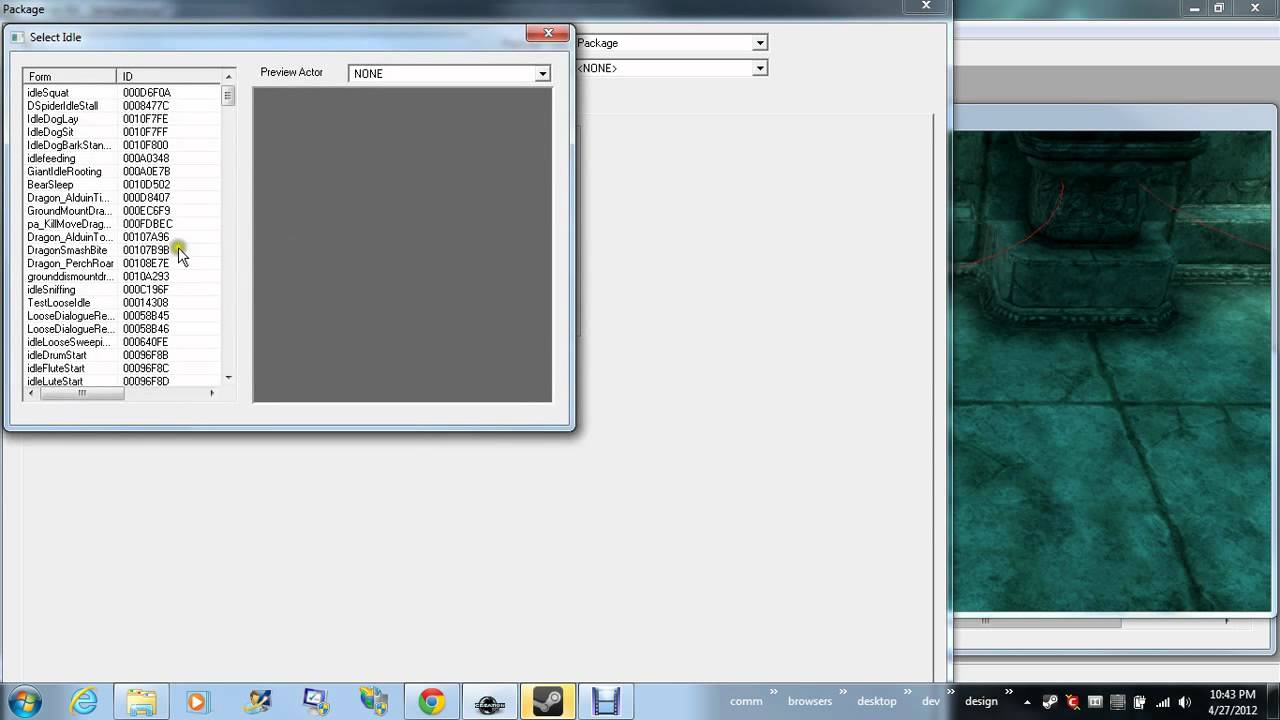
Task: Select idleSniffing entry
Action: (x=51, y=290)
